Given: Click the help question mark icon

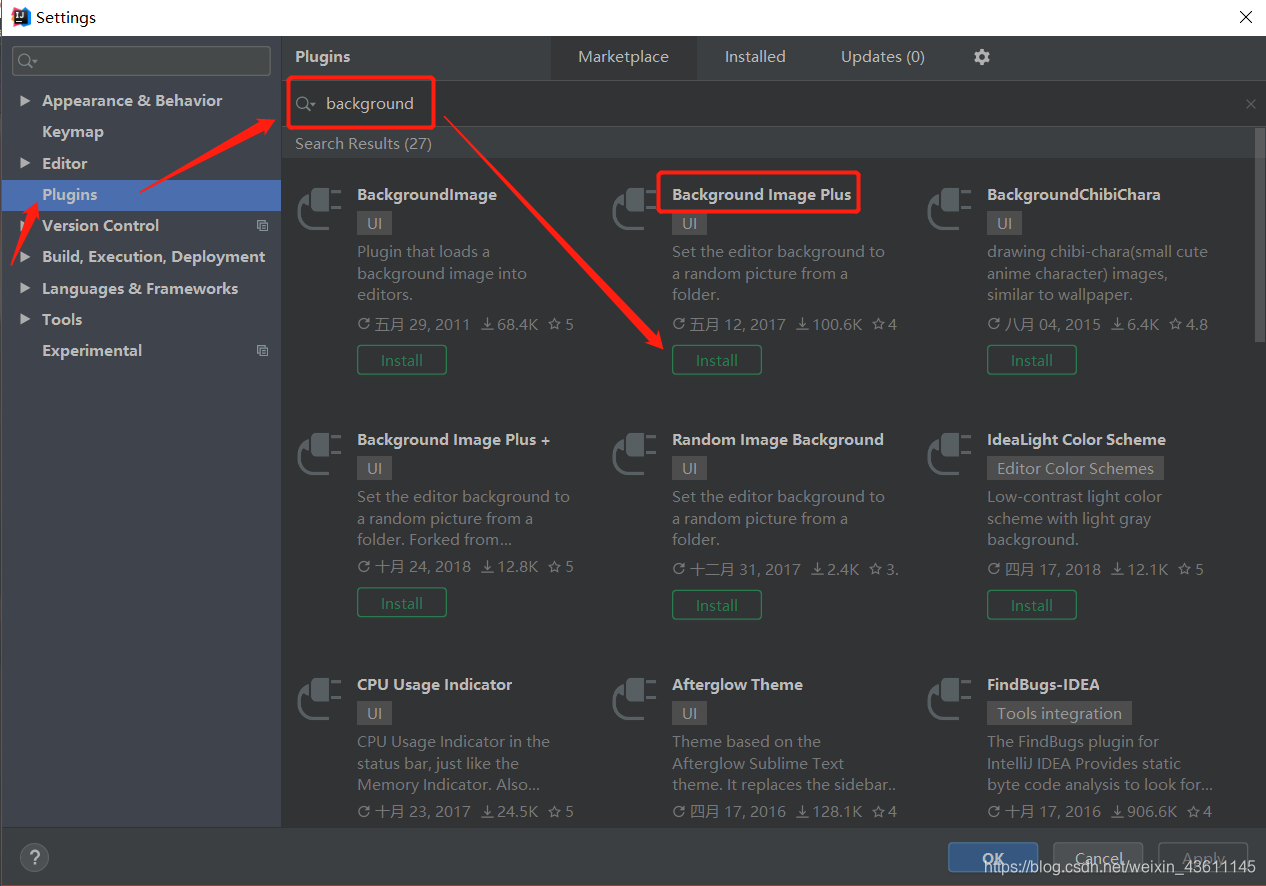Looking at the screenshot, I should pyautogui.click(x=34, y=857).
